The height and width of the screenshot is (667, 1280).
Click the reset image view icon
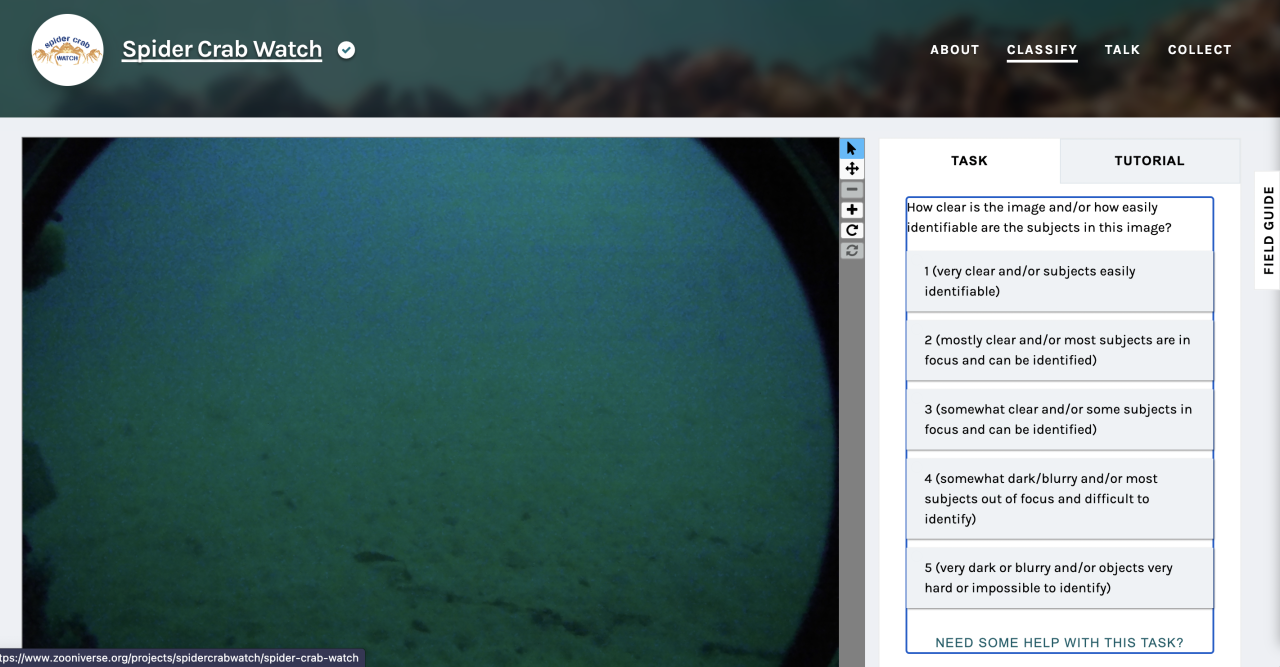coord(852,250)
